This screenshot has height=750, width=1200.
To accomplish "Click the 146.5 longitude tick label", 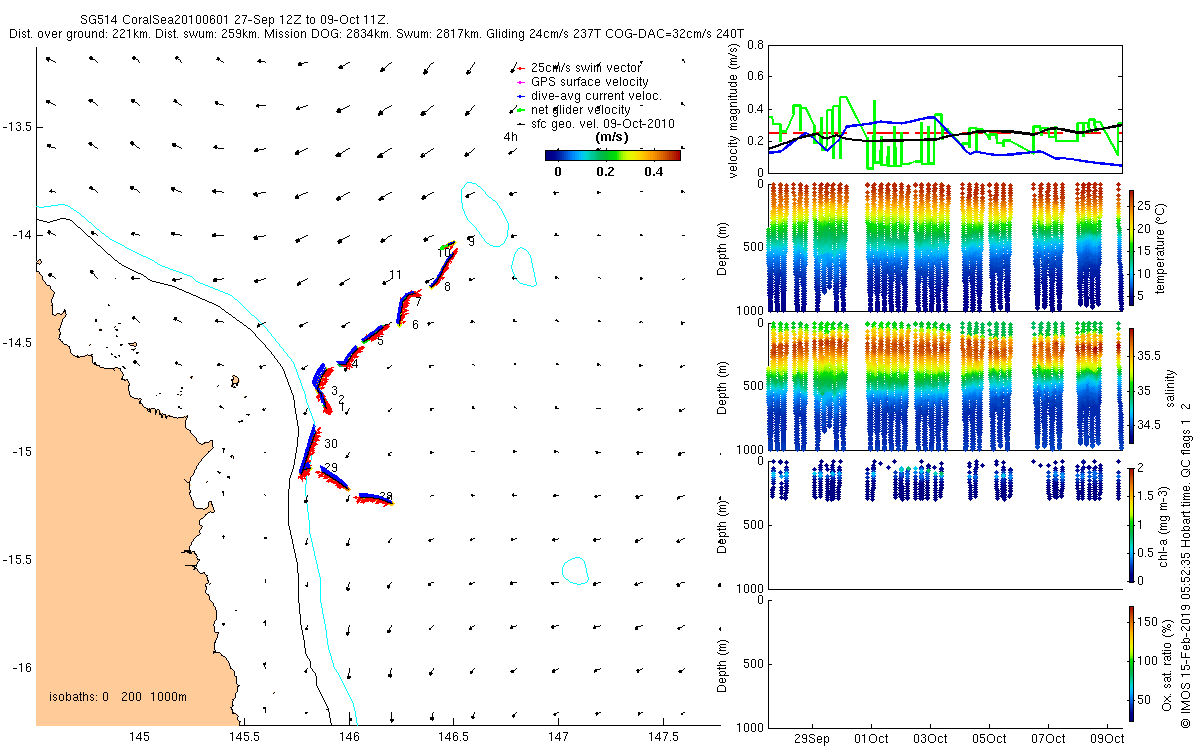I will click(x=453, y=737).
